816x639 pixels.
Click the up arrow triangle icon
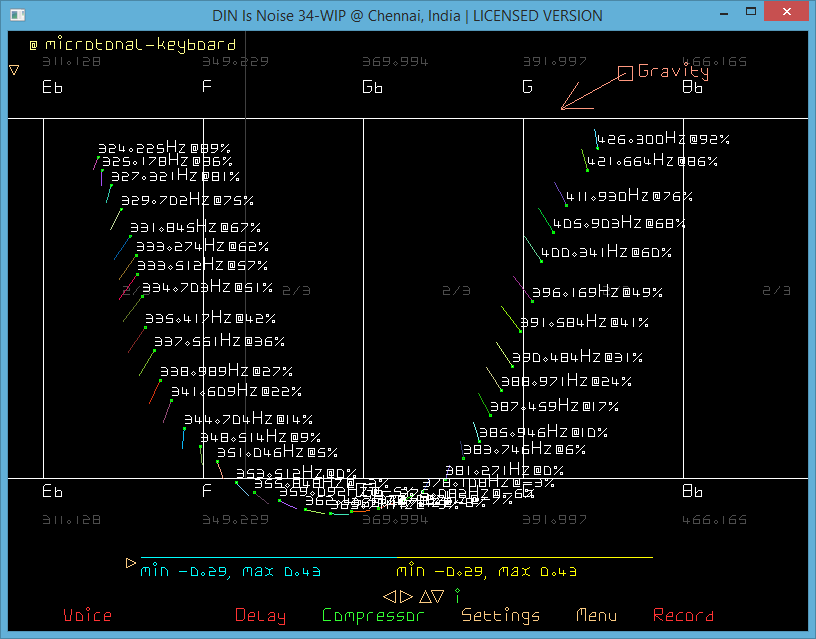[x=424, y=596]
